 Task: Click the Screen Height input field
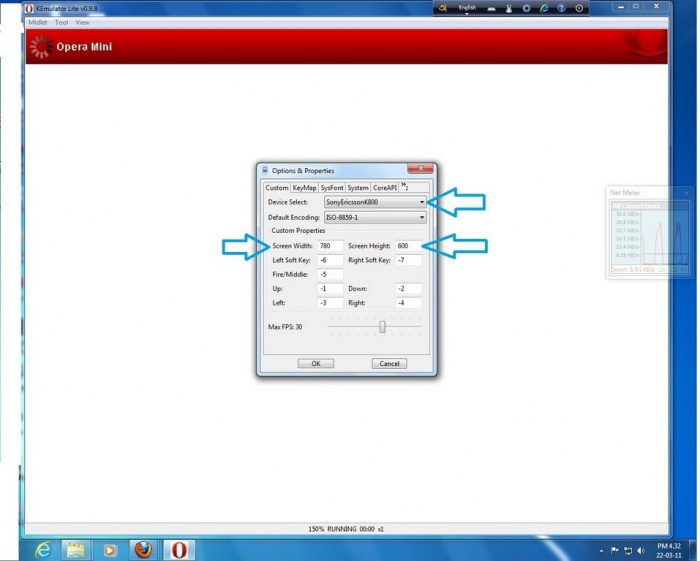point(408,246)
